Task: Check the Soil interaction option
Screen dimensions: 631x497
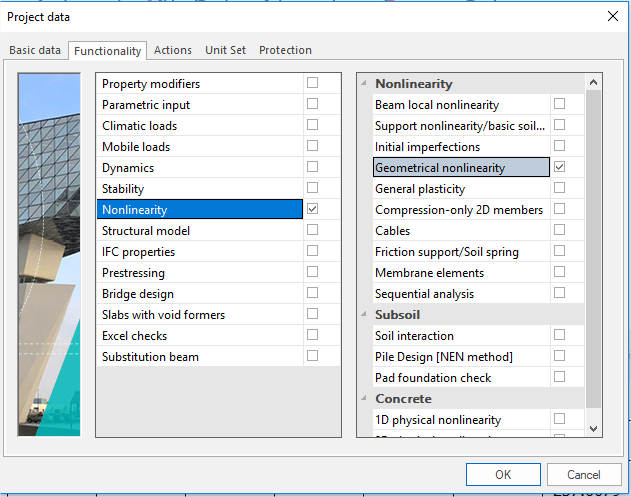Action: [x=559, y=335]
